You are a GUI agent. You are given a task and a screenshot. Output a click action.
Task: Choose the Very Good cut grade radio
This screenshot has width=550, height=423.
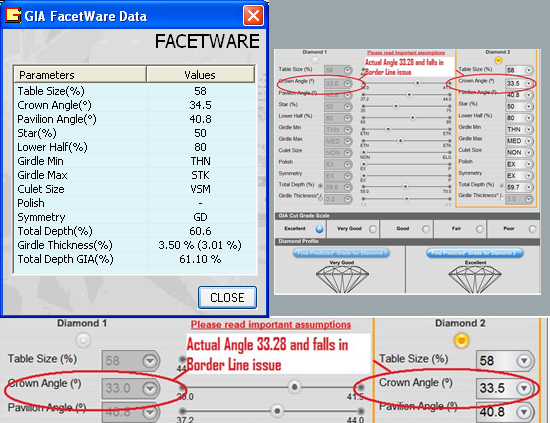[373, 229]
